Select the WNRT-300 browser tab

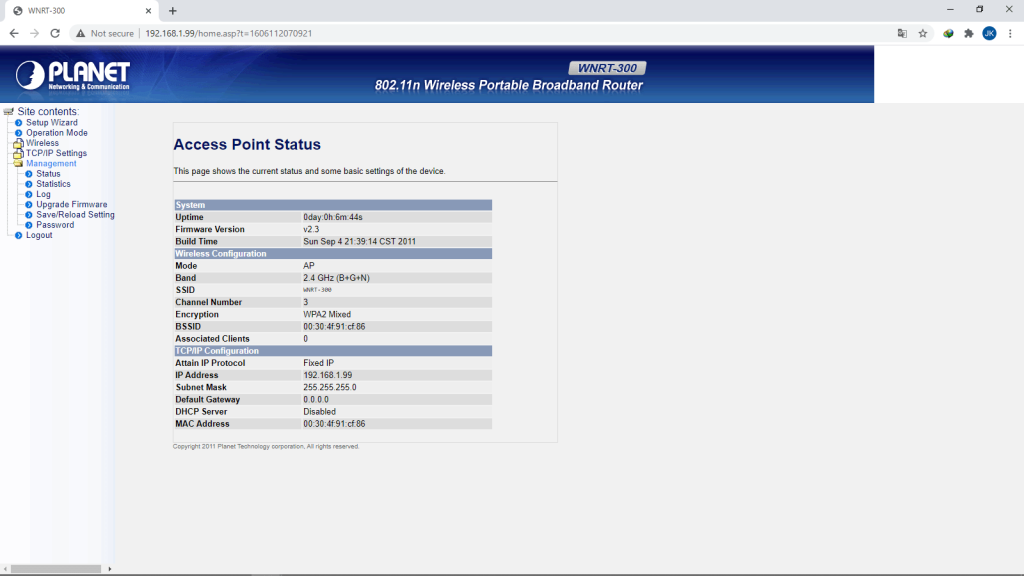(80, 10)
